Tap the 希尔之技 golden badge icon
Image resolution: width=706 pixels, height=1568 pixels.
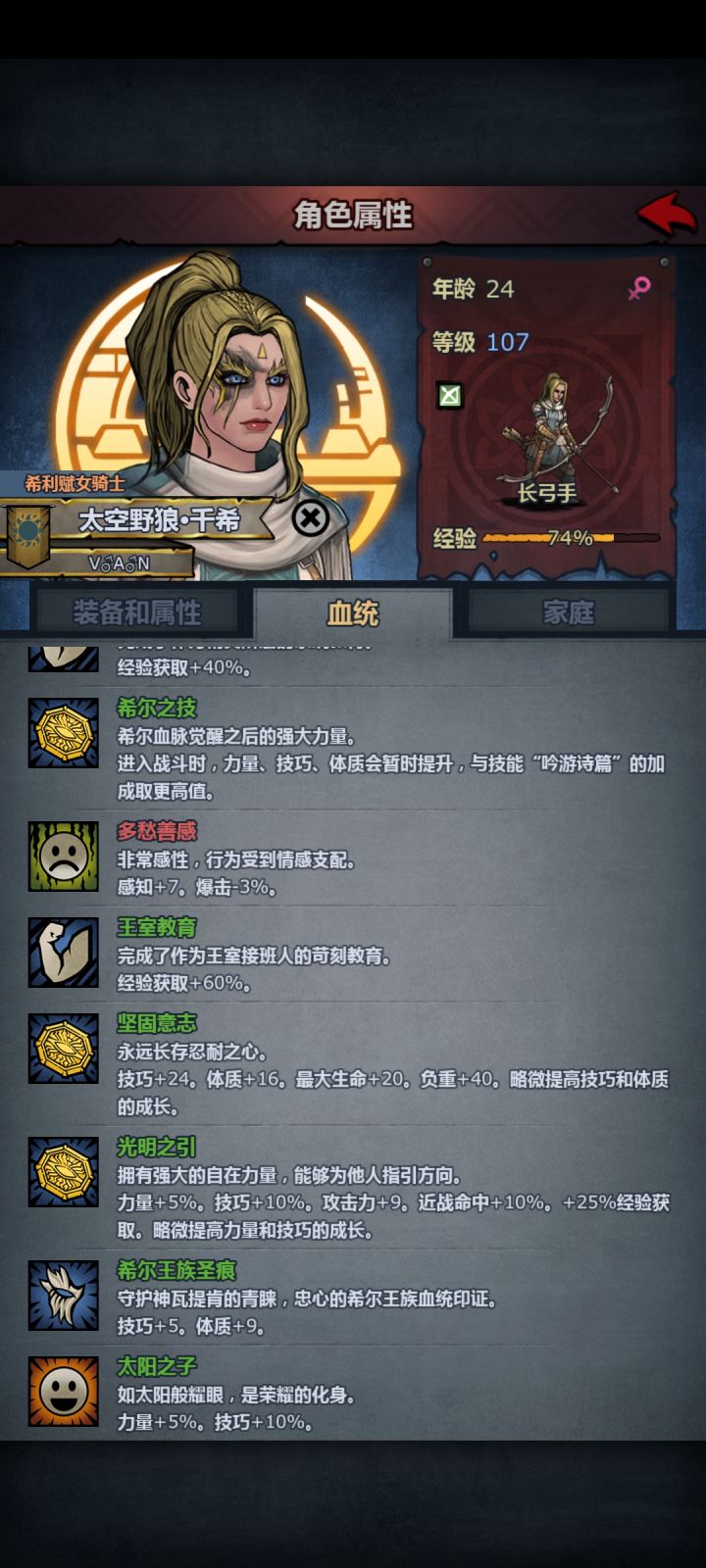point(63,732)
